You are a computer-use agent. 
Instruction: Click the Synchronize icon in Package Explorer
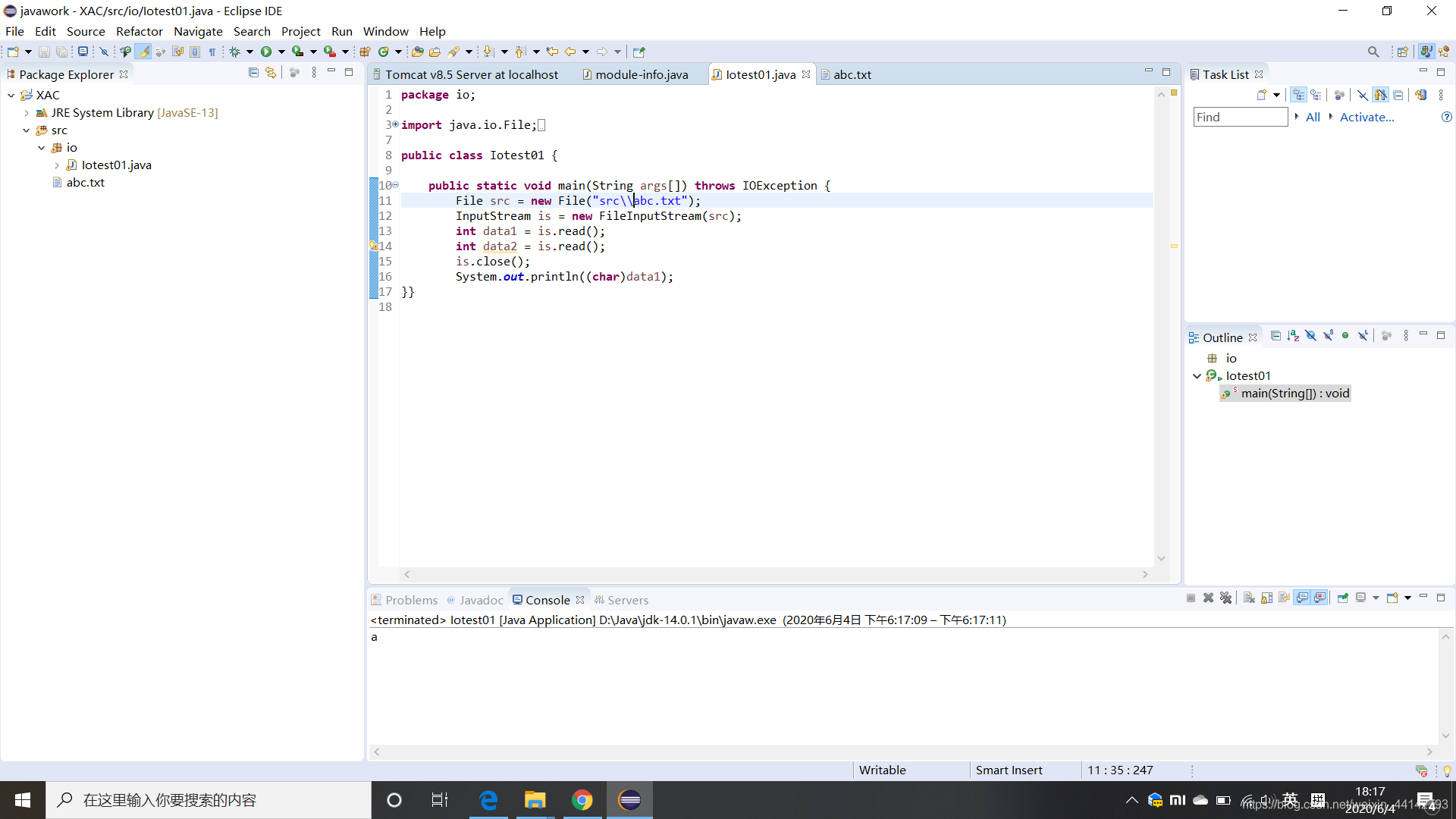coord(272,74)
